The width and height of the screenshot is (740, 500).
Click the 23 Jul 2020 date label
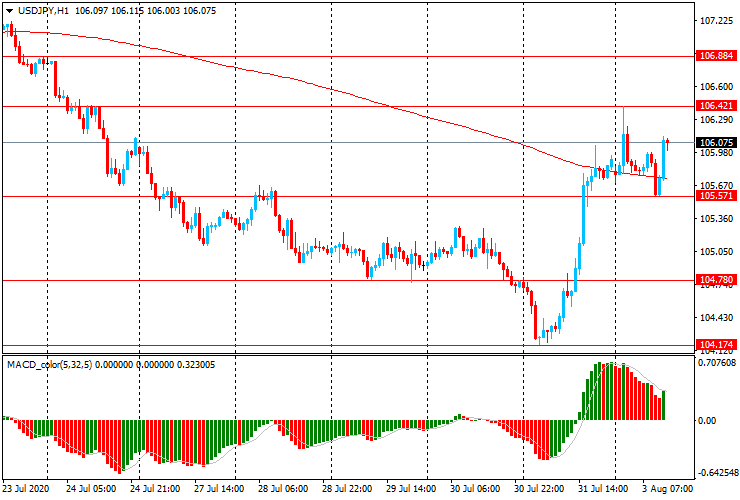pos(25,489)
